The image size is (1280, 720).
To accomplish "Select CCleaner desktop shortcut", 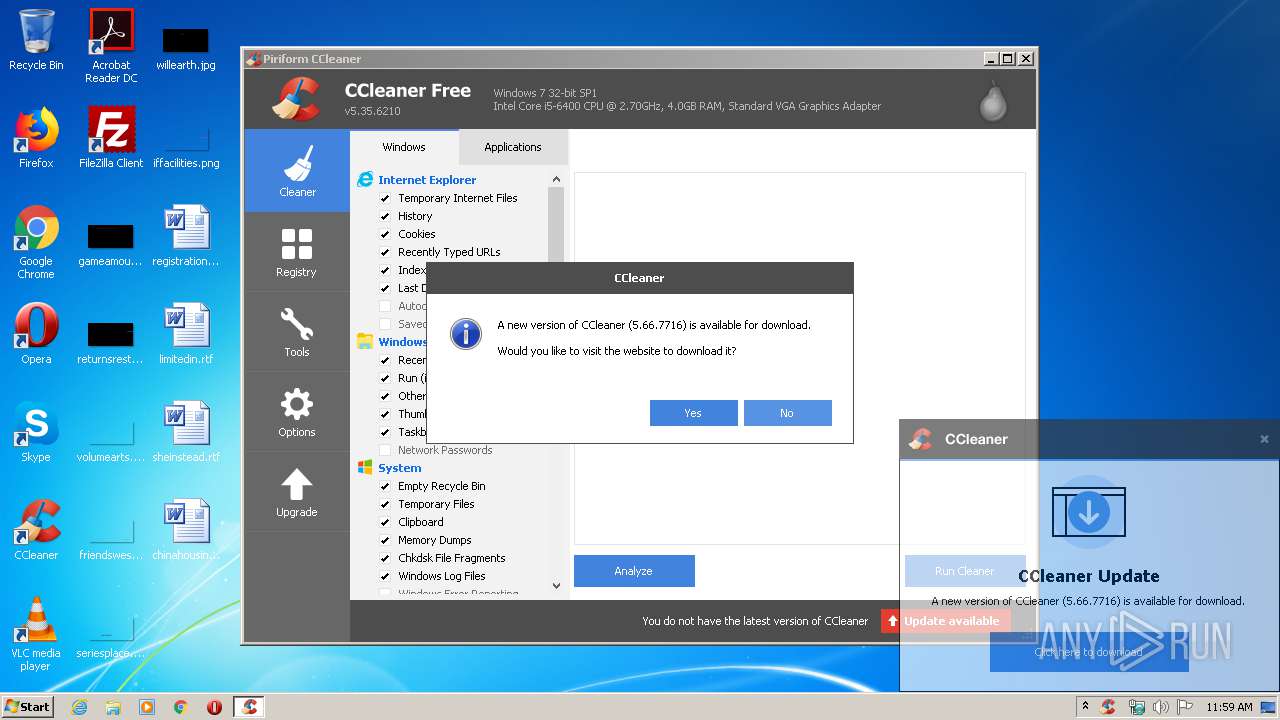I will [x=36, y=530].
